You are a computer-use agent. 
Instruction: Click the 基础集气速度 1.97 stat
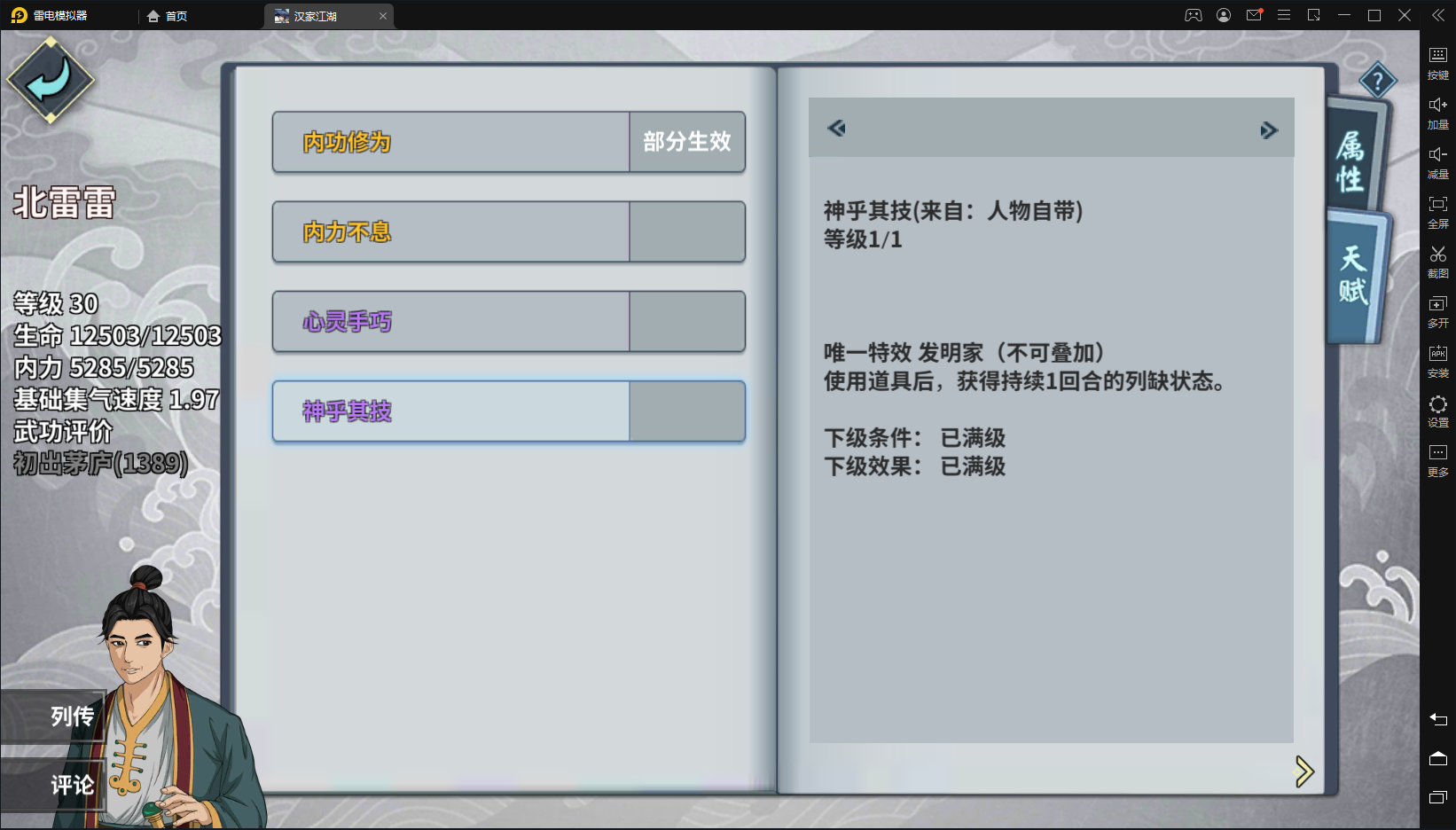[x=116, y=399]
